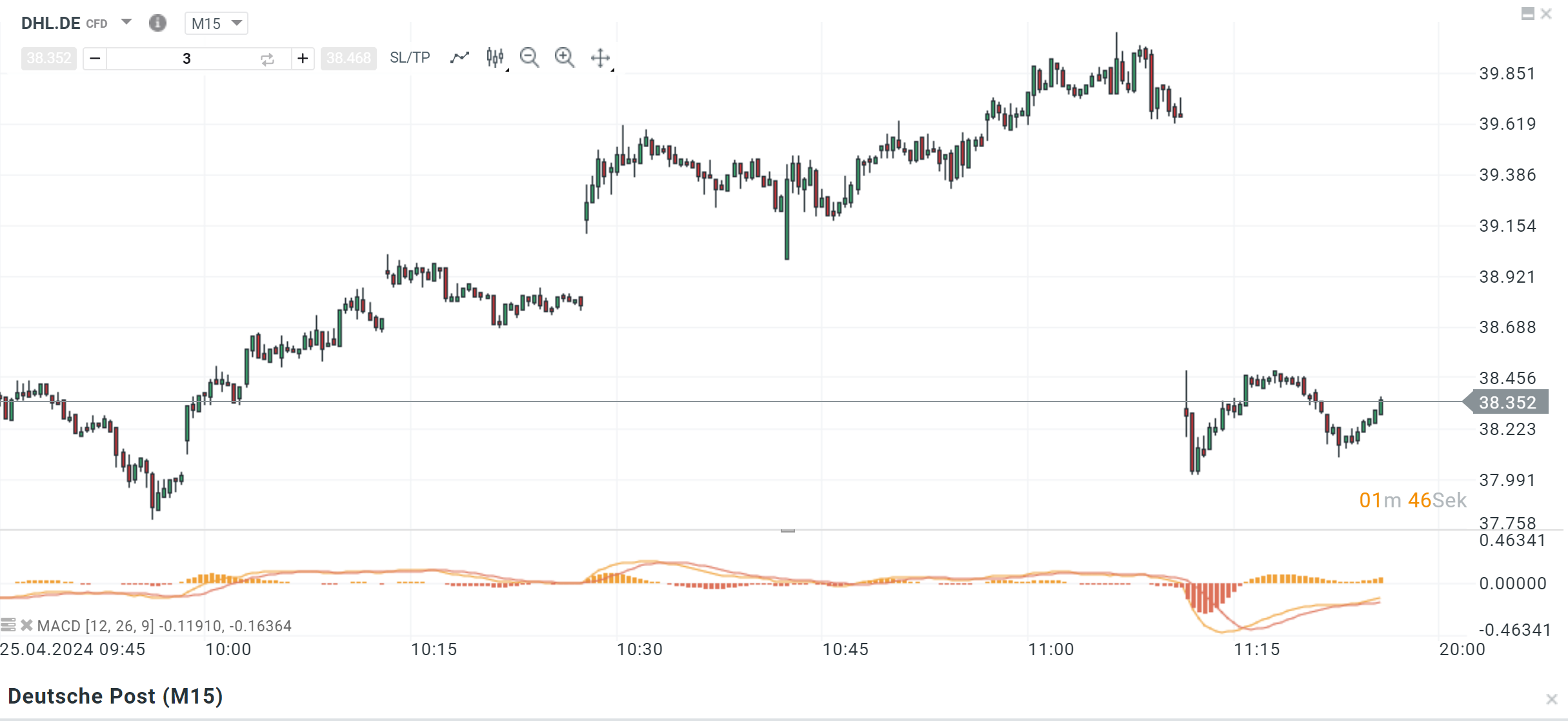Open MACD indicator settings icon
This screenshot has height=721, width=1568.
click(8, 625)
